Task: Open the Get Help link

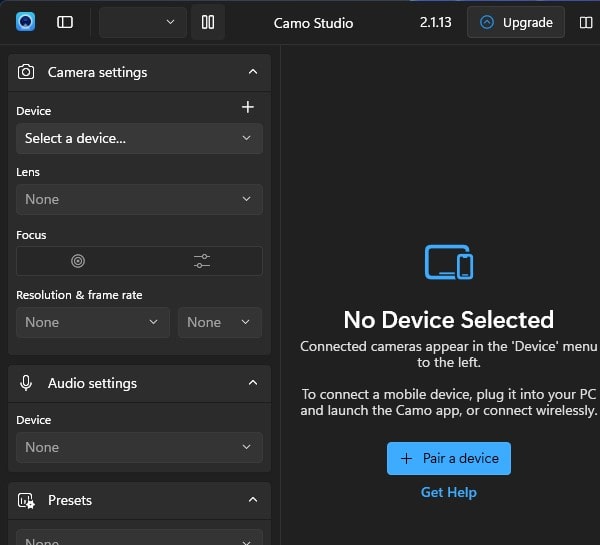Action: (449, 492)
